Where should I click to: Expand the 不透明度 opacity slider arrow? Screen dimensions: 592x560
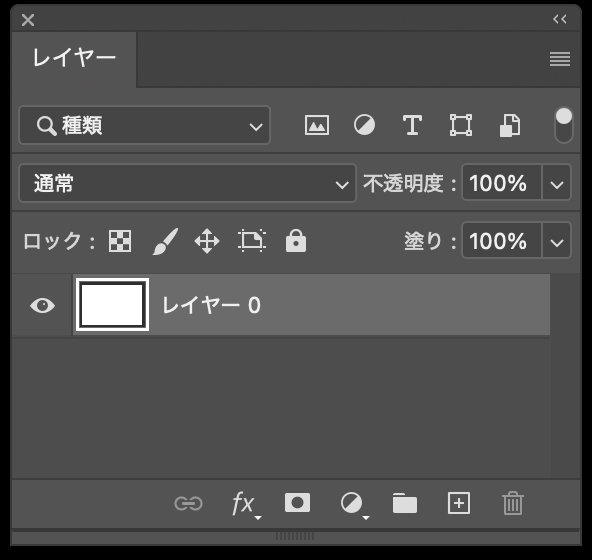(557, 183)
